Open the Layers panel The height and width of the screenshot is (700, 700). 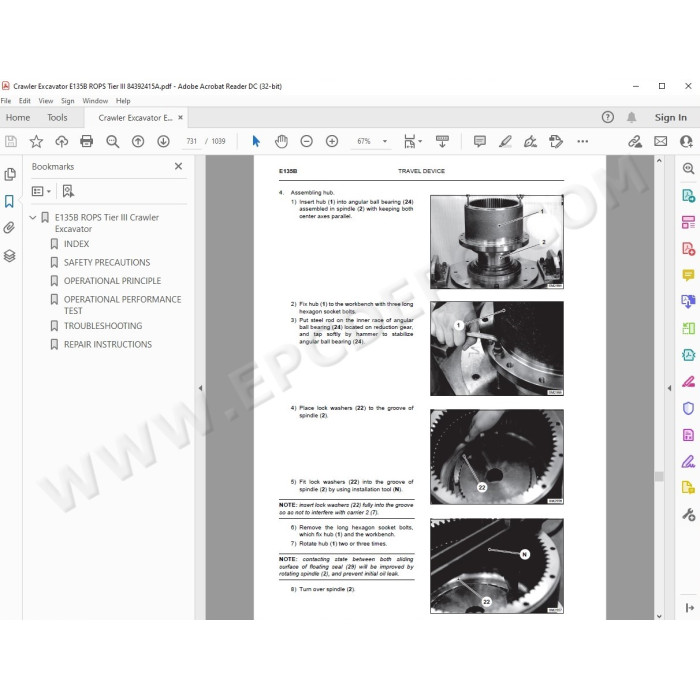click(x=9, y=256)
